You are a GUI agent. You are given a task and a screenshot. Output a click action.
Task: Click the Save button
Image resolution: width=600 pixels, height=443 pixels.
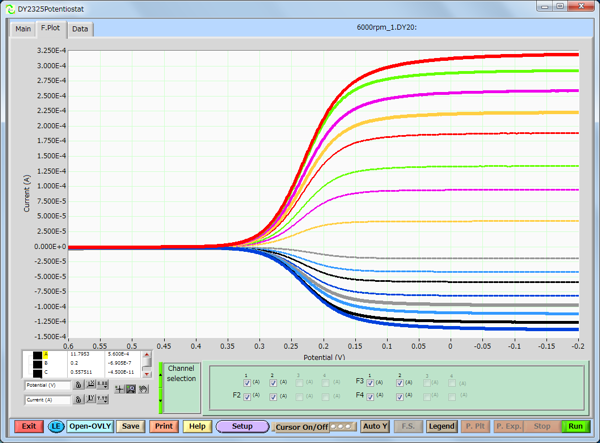tap(130, 426)
